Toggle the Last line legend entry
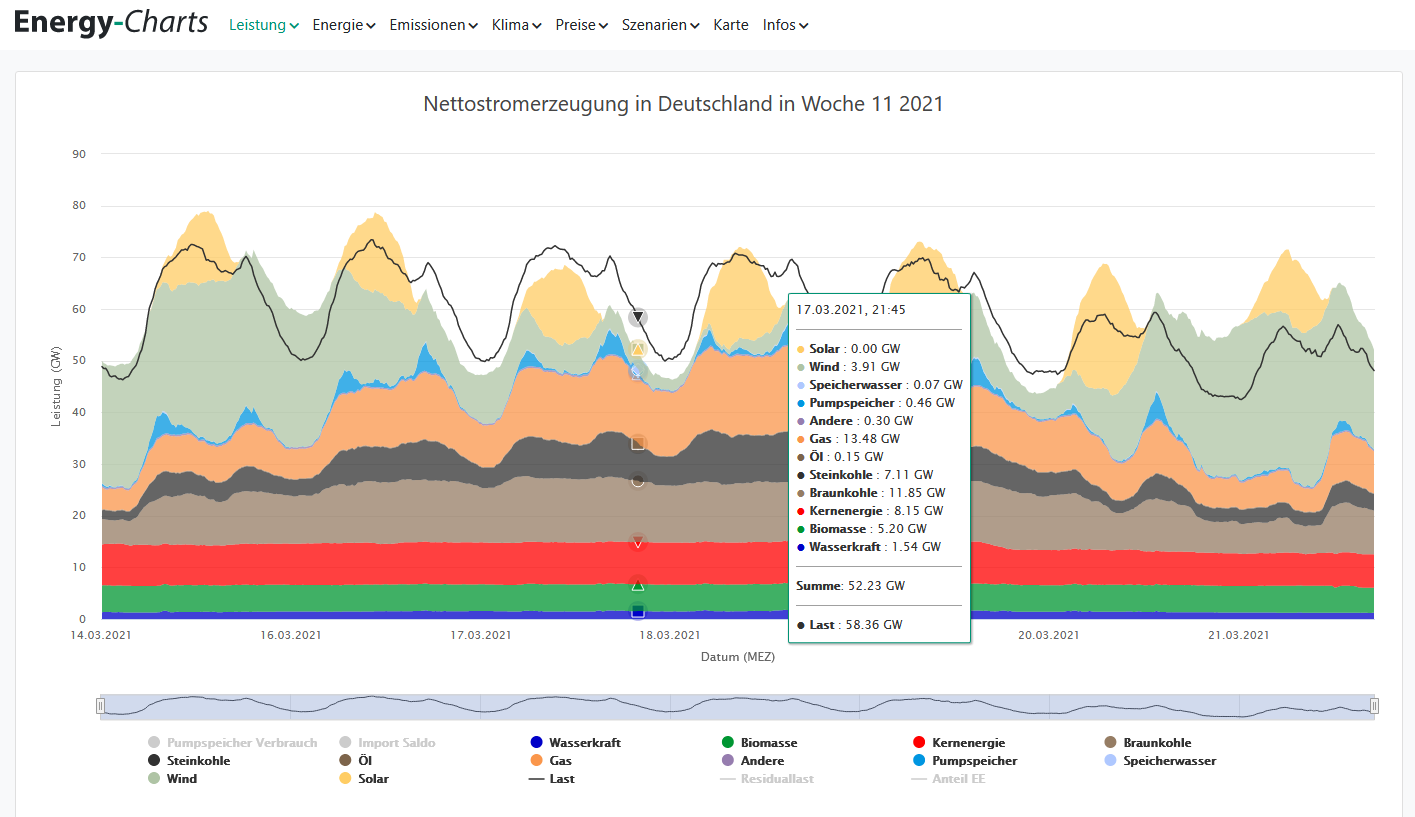 point(552,779)
